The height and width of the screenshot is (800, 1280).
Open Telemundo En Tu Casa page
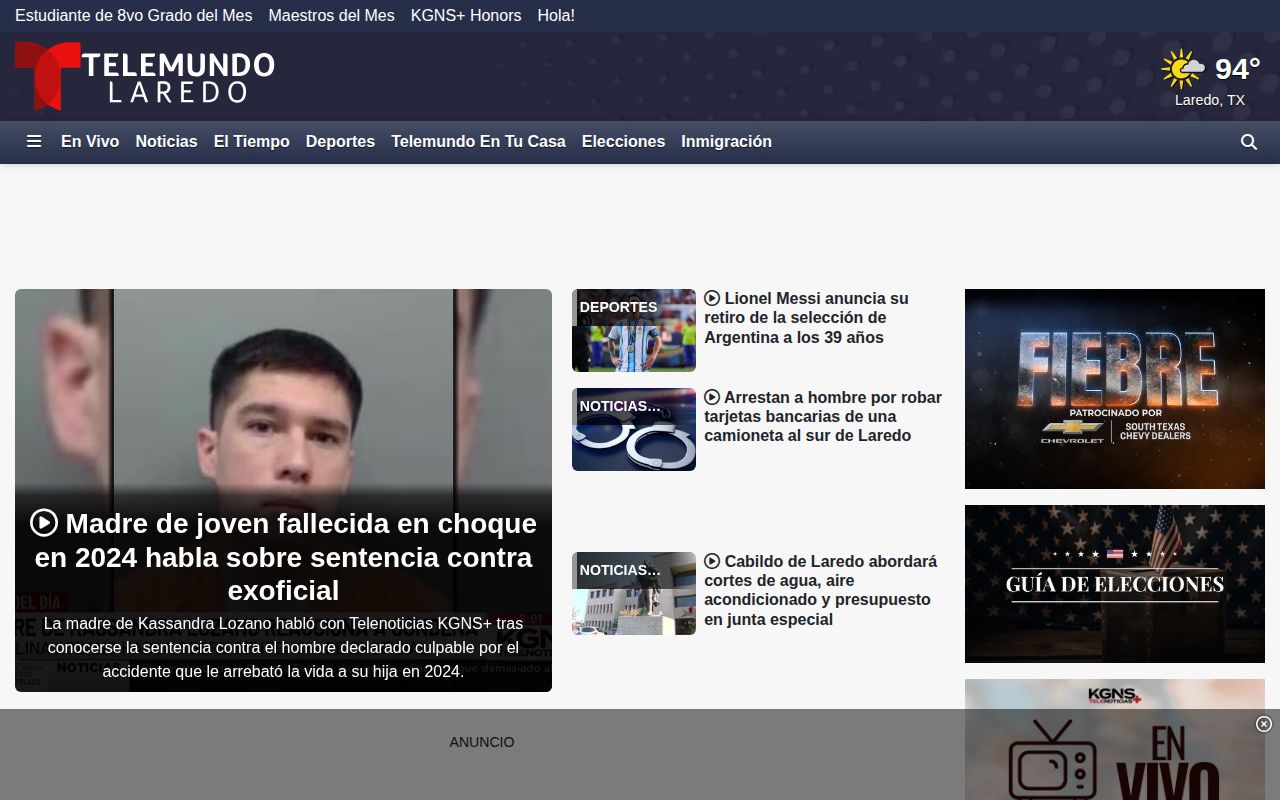[478, 142]
